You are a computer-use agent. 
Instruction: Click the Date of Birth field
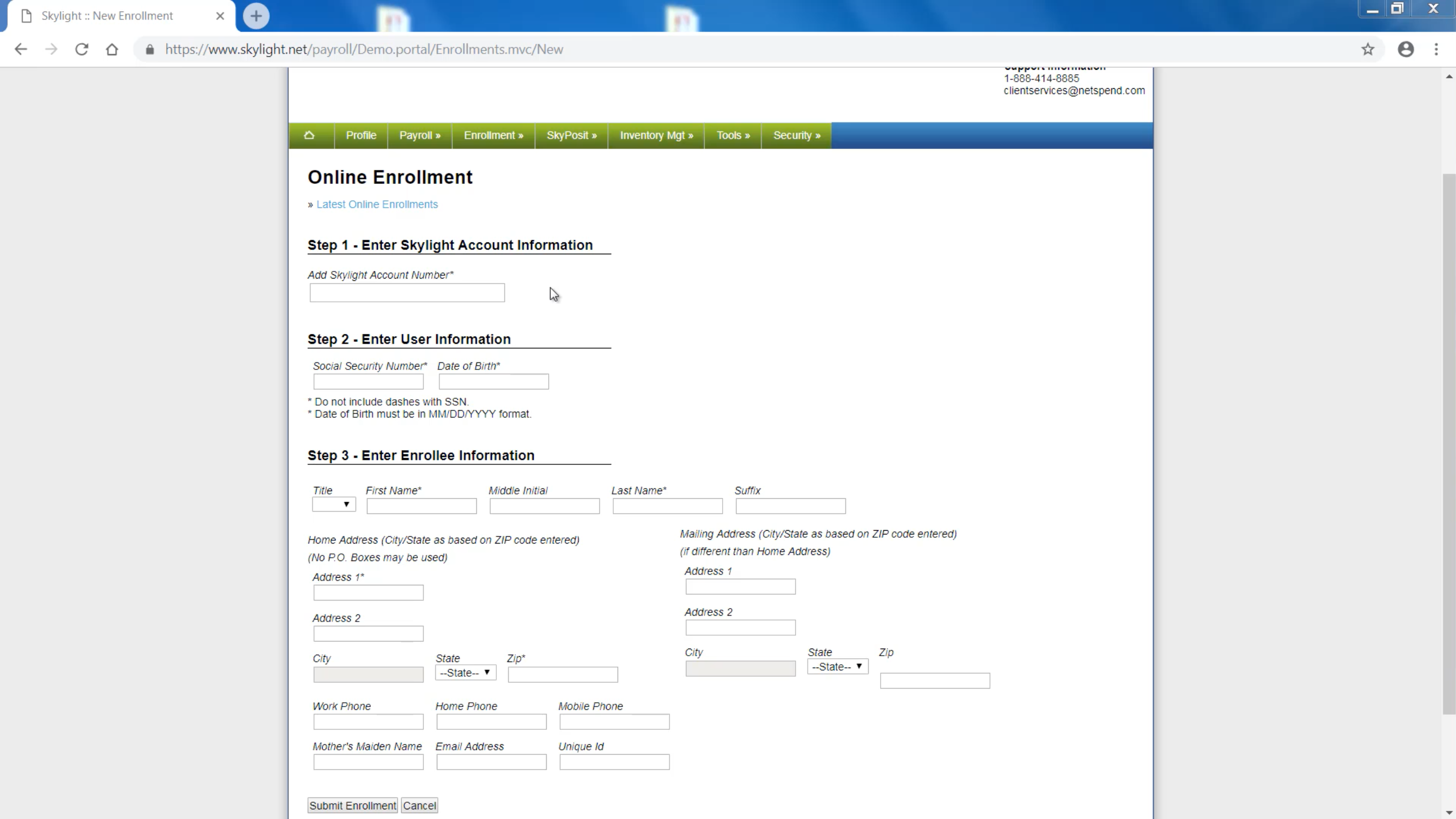tap(494, 382)
